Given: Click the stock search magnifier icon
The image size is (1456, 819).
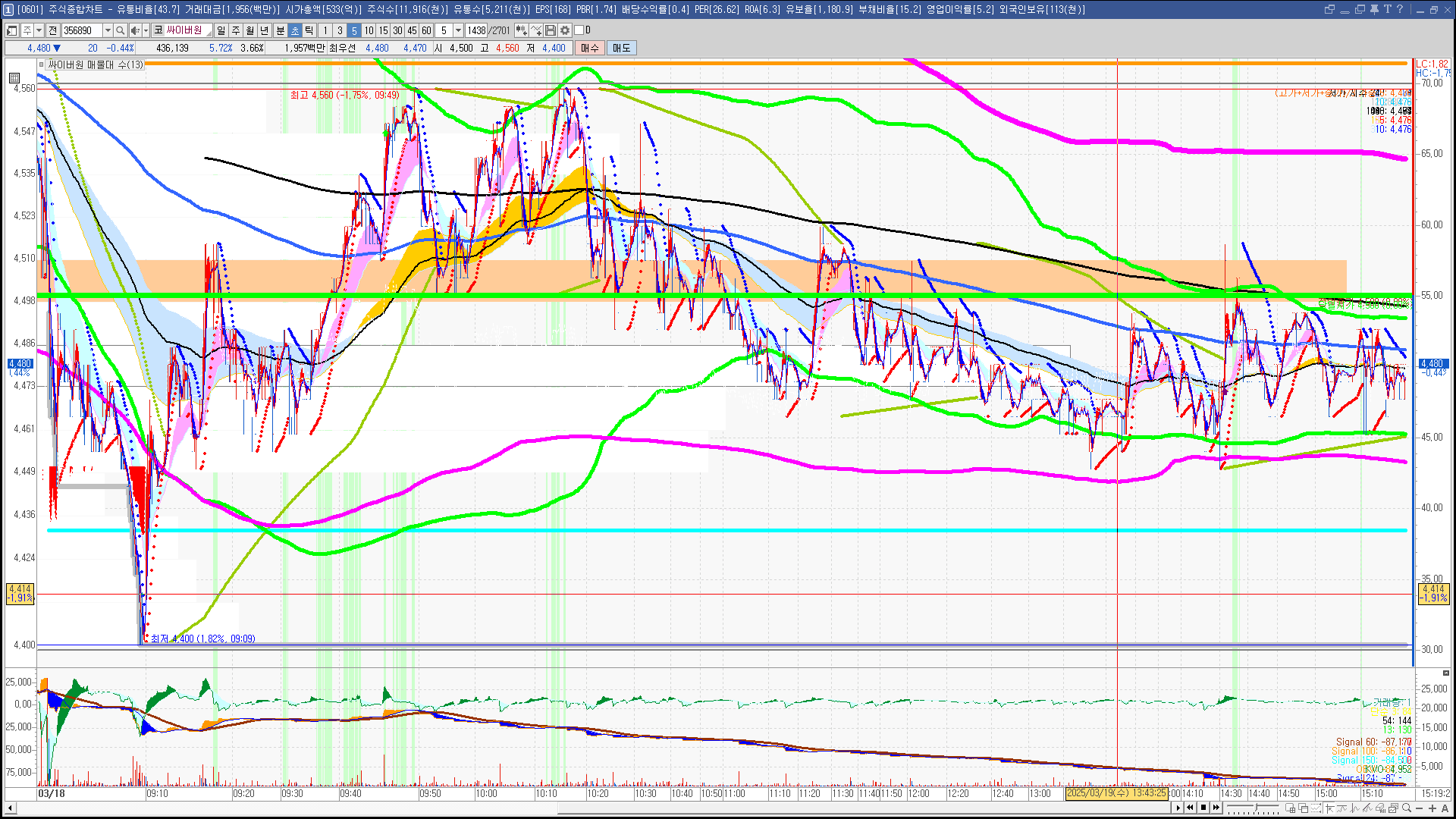Looking at the screenshot, I should [121, 30].
